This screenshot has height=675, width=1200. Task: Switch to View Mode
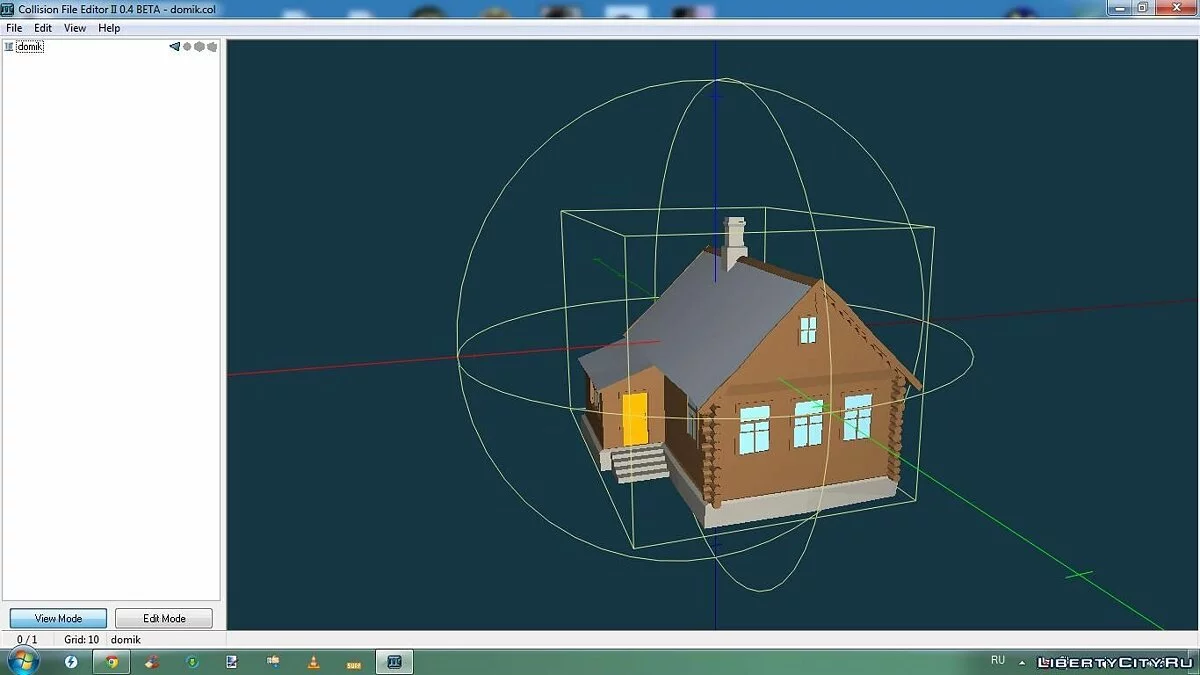point(58,618)
